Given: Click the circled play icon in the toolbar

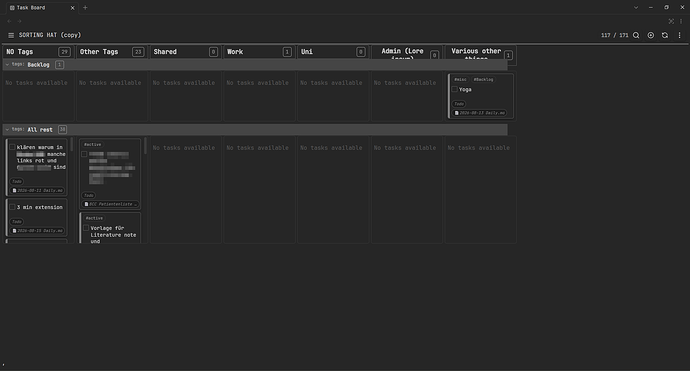Looking at the screenshot, I should pyautogui.click(x=650, y=35).
